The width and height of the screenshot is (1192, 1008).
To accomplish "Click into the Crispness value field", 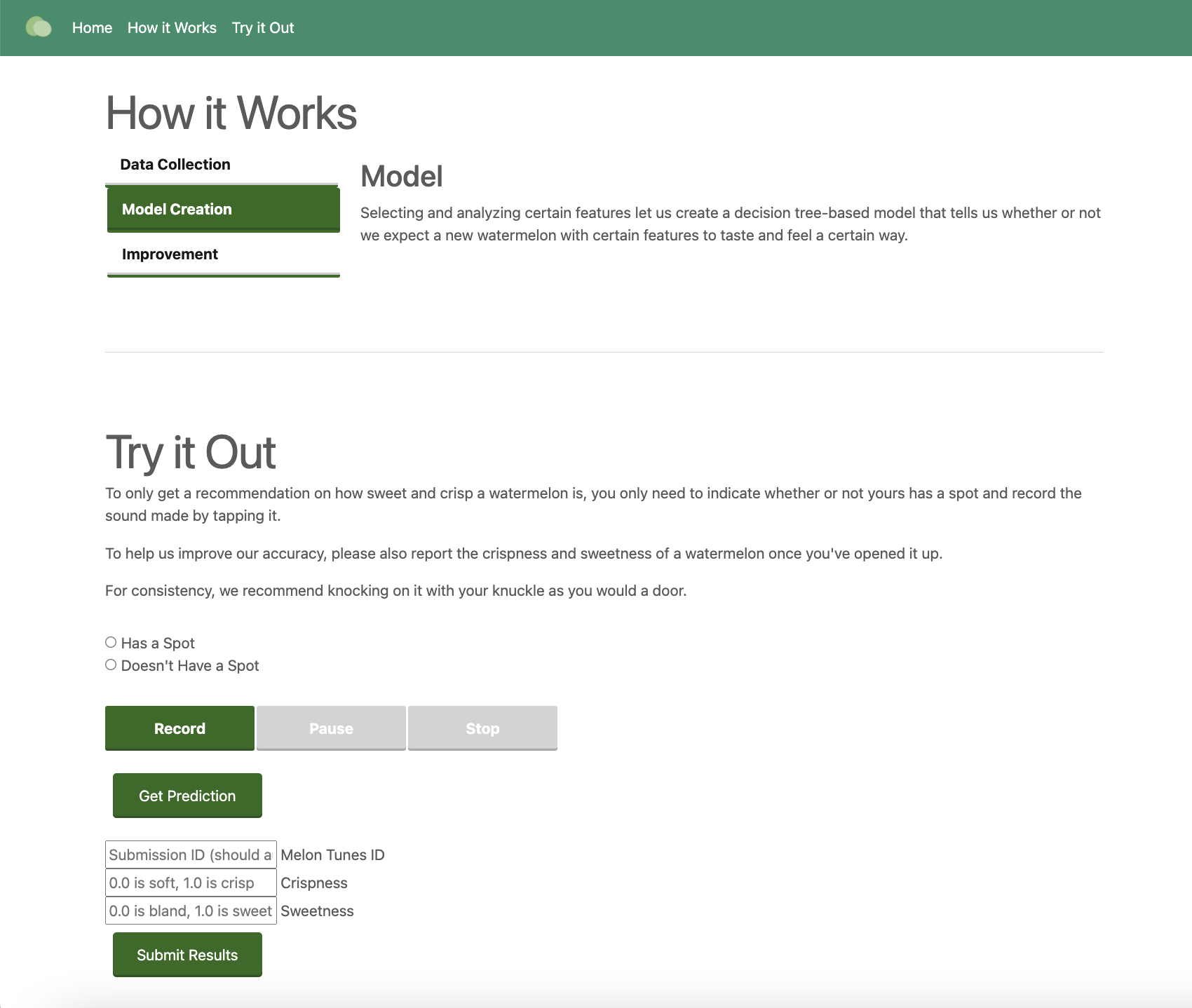I will 191,883.
